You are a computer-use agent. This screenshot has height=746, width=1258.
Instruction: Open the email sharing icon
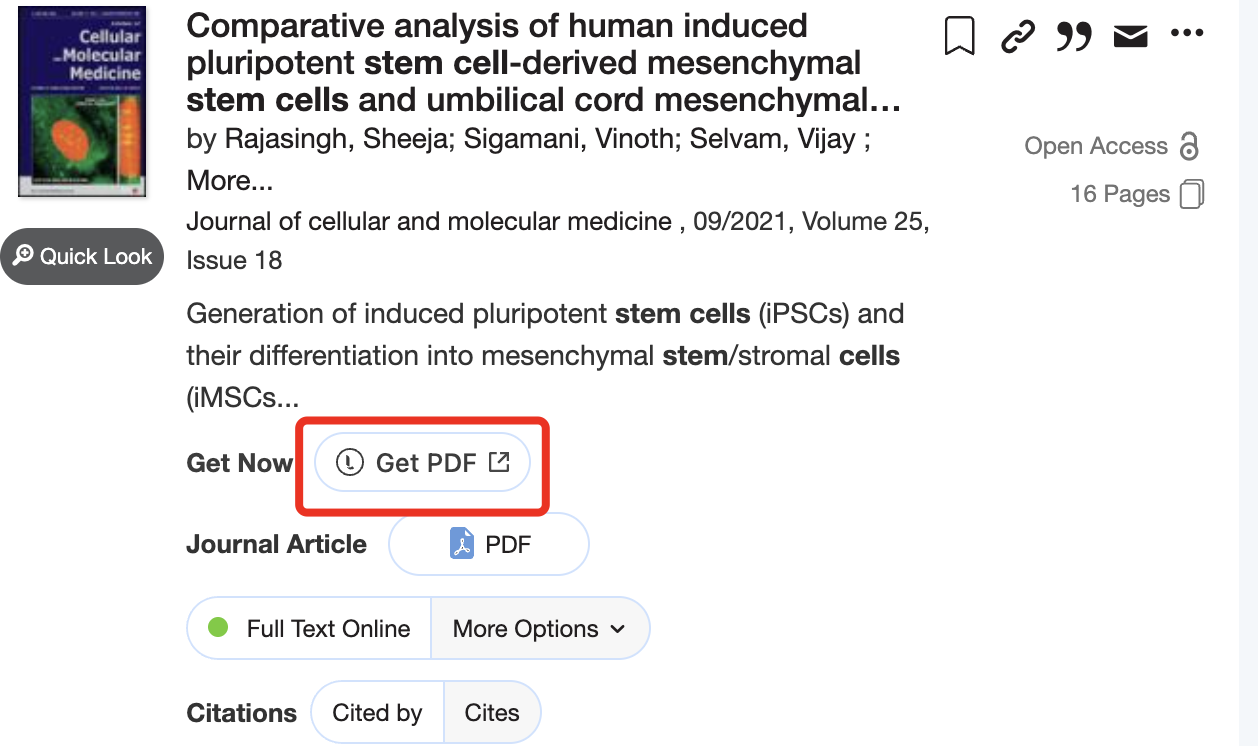click(1129, 34)
